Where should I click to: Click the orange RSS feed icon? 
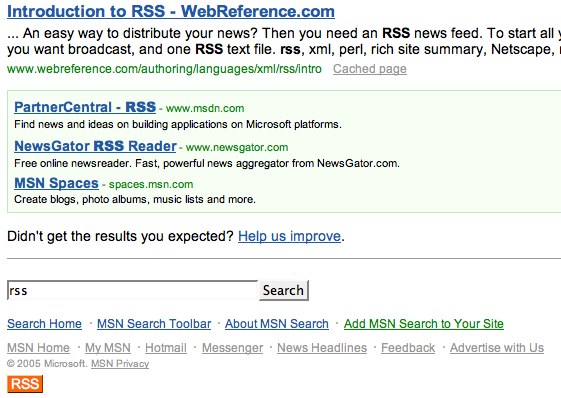pyautogui.click(x=25, y=384)
